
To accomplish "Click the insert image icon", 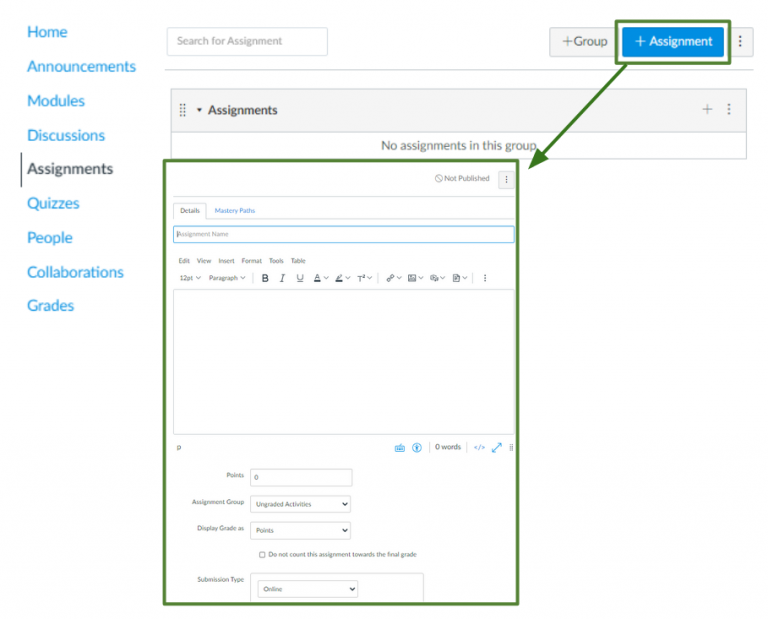I will 412,278.
